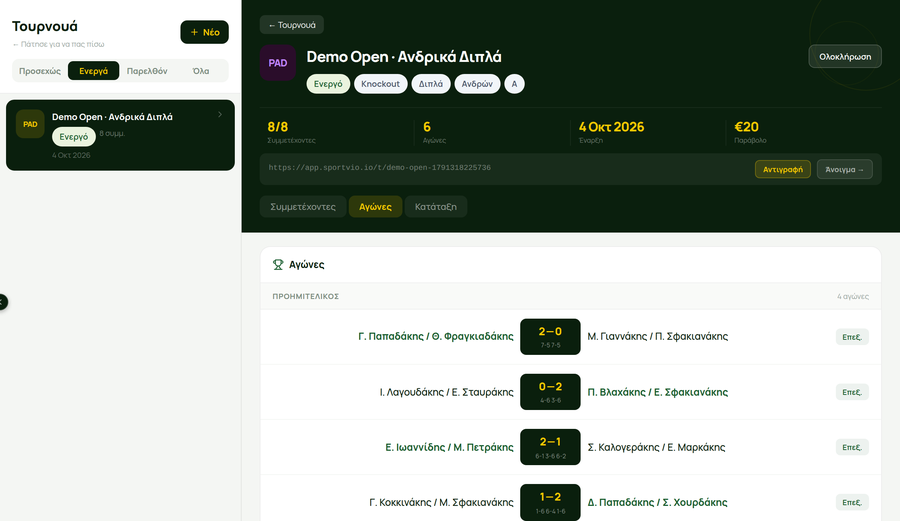The height and width of the screenshot is (521, 900).
Task: Click the 1–2 score box
Action: click(550, 502)
